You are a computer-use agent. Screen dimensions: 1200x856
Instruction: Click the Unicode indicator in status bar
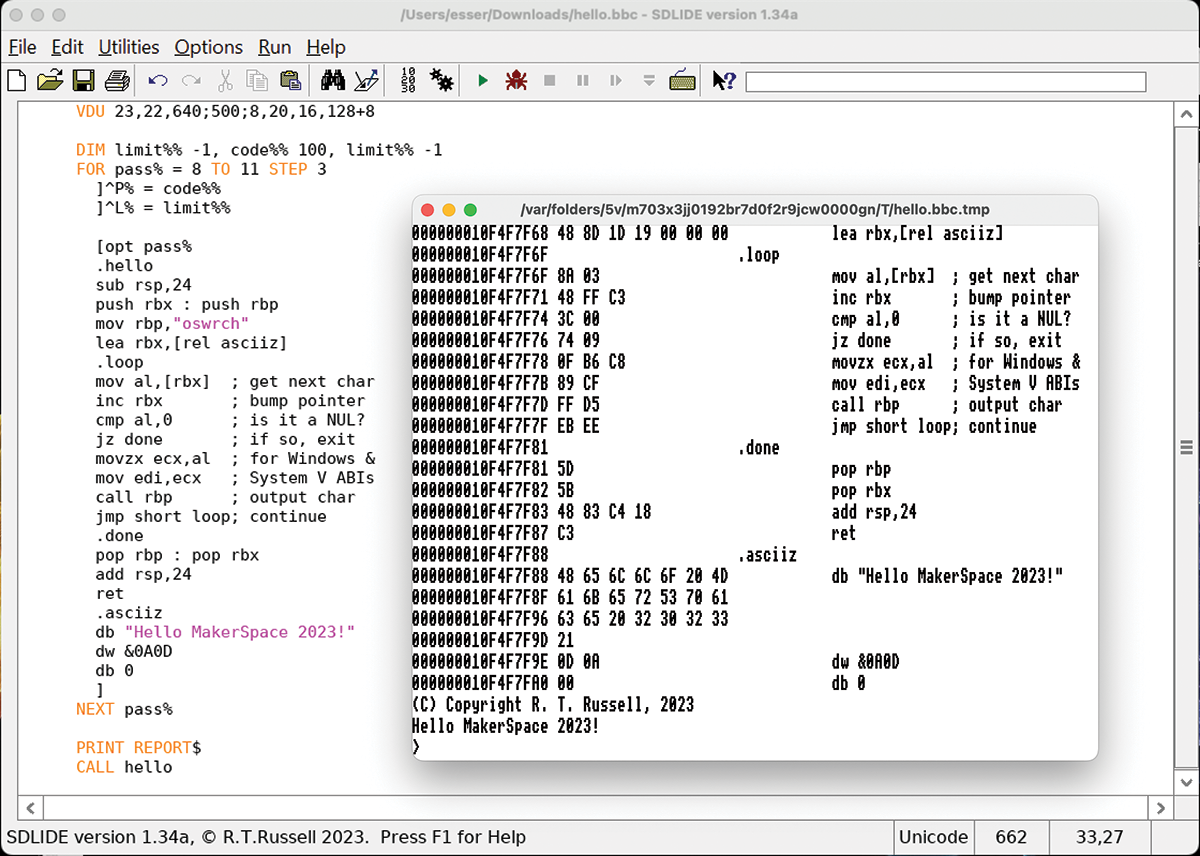pyautogui.click(x=933, y=838)
